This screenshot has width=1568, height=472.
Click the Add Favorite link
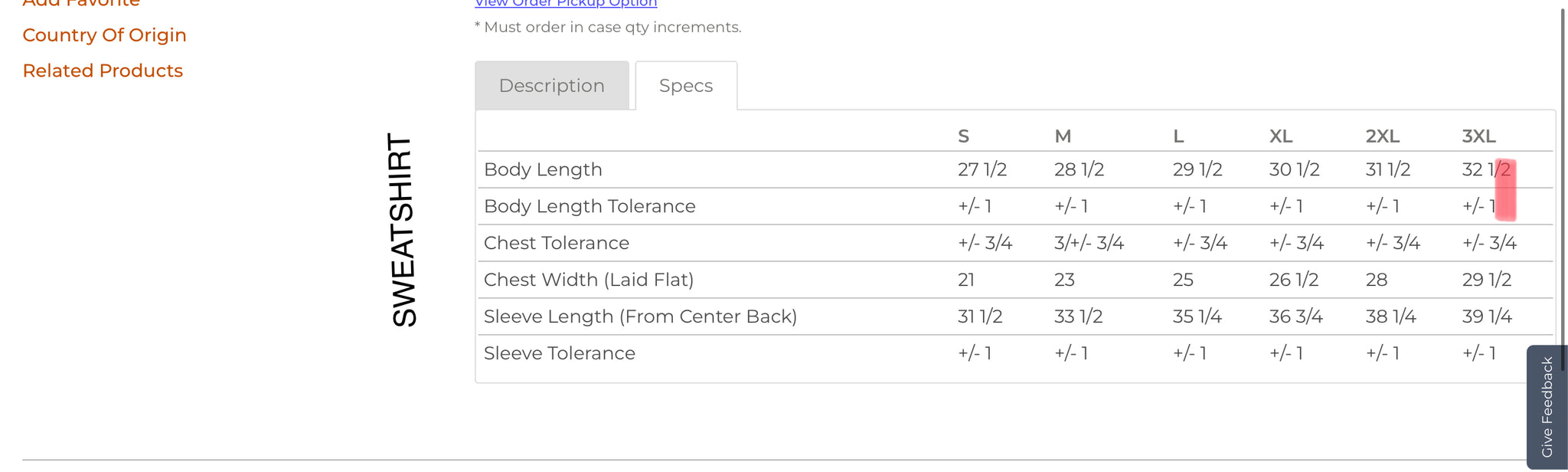(81, 4)
